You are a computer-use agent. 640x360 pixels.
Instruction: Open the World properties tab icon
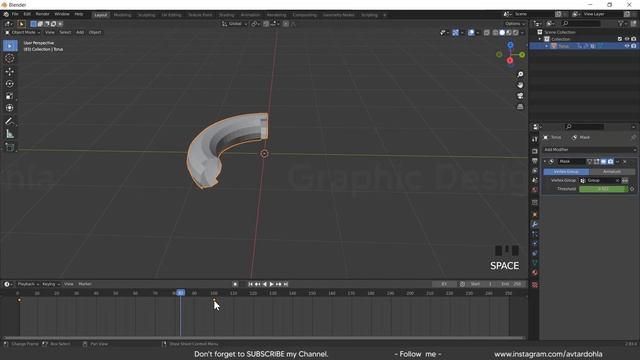click(x=535, y=190)
